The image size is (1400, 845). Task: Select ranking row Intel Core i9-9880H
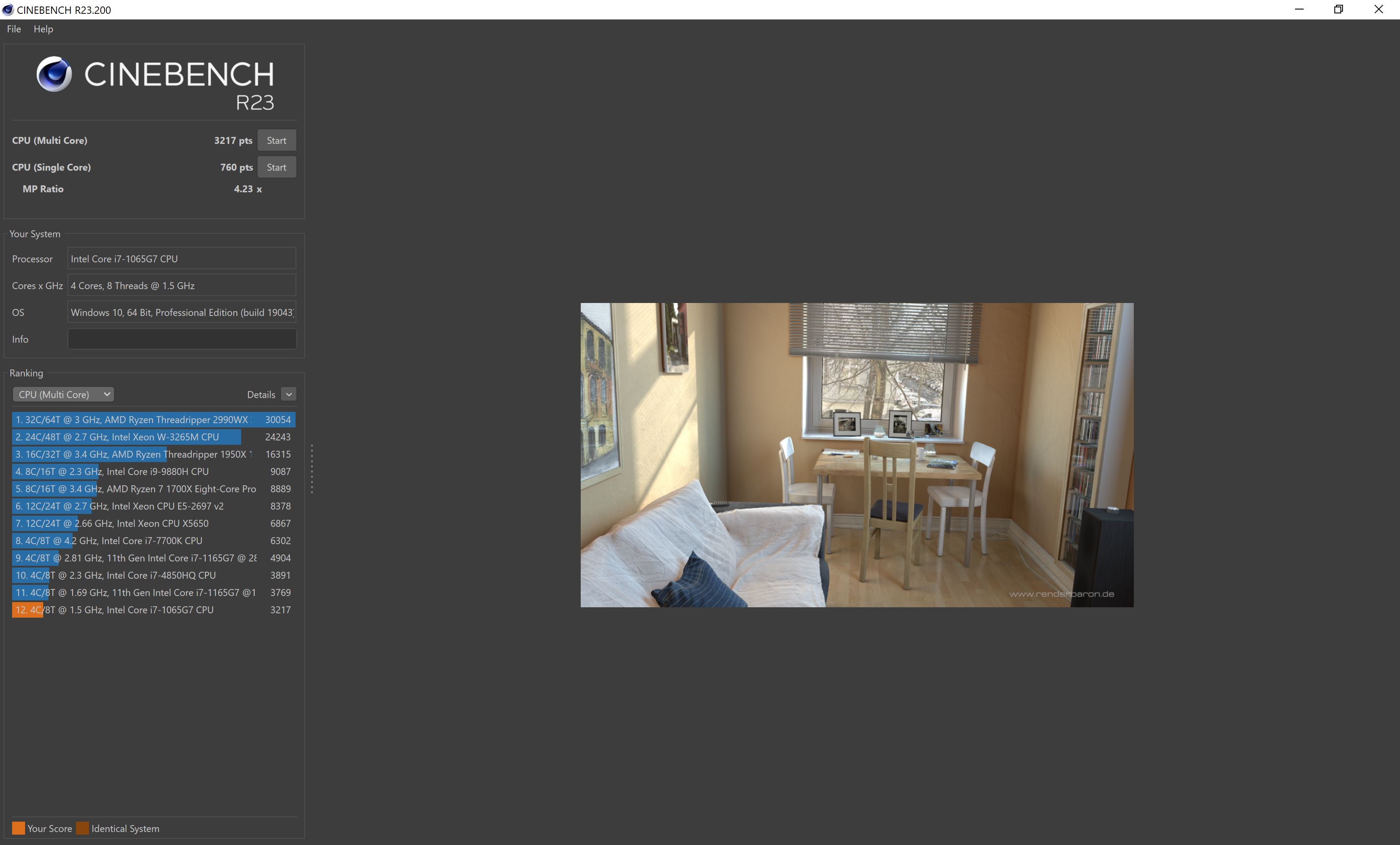[153, 472]
